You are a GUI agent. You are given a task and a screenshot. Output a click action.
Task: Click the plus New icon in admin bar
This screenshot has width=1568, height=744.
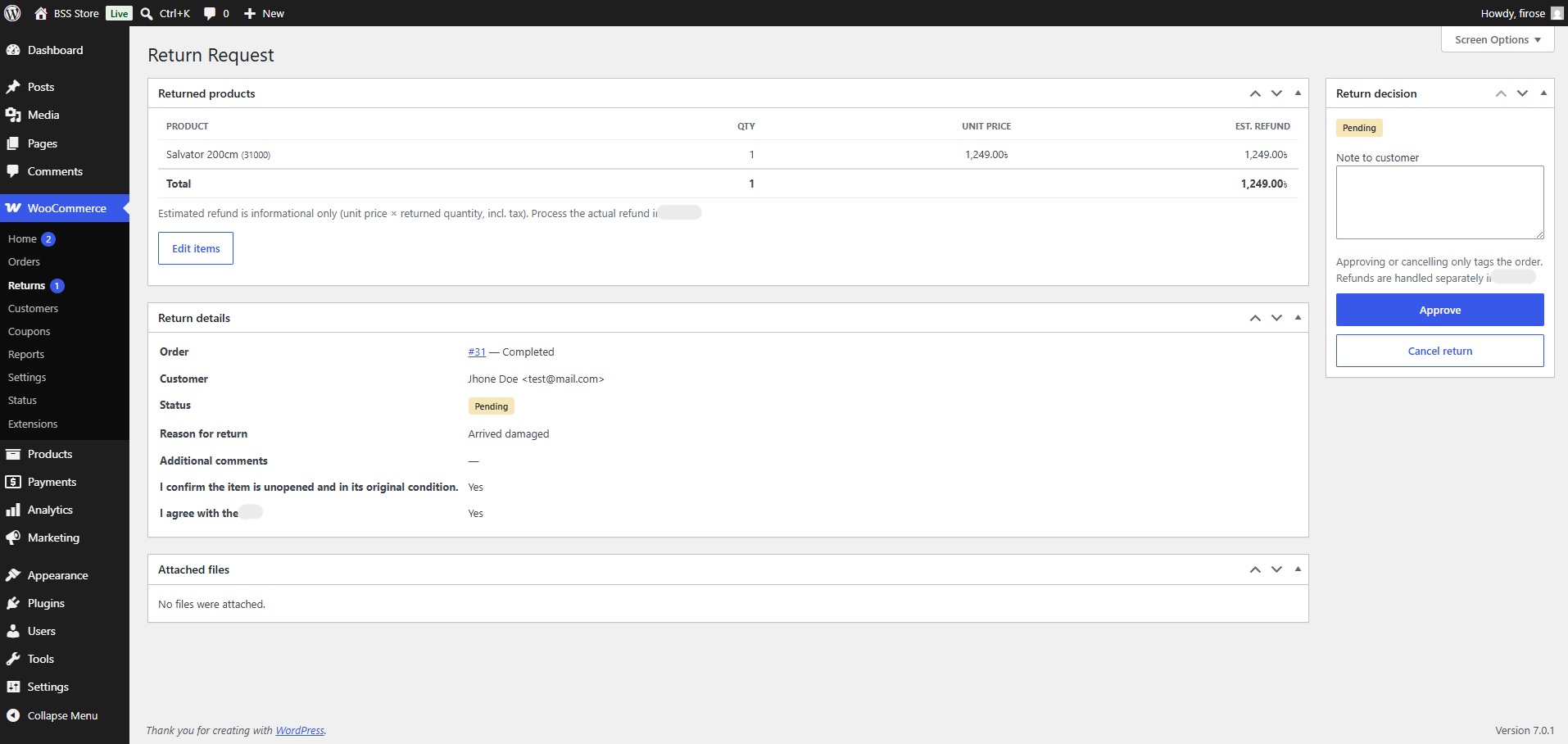pos(250,13)
